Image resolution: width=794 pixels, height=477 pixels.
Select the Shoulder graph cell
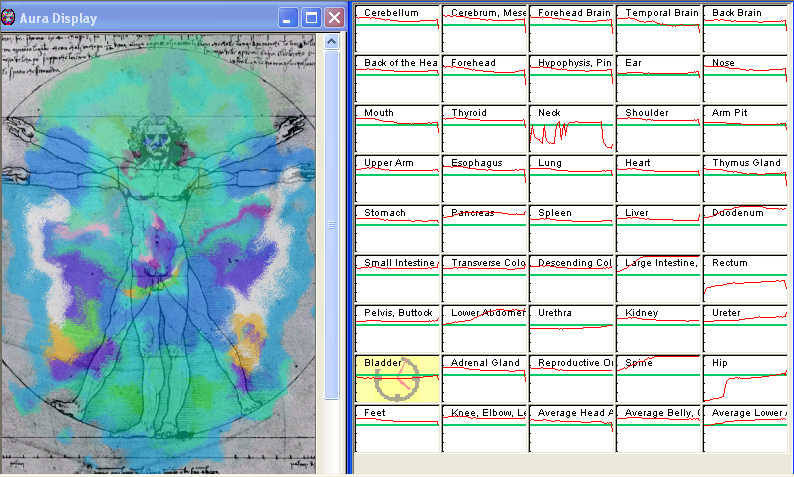[x=659, y=129]
